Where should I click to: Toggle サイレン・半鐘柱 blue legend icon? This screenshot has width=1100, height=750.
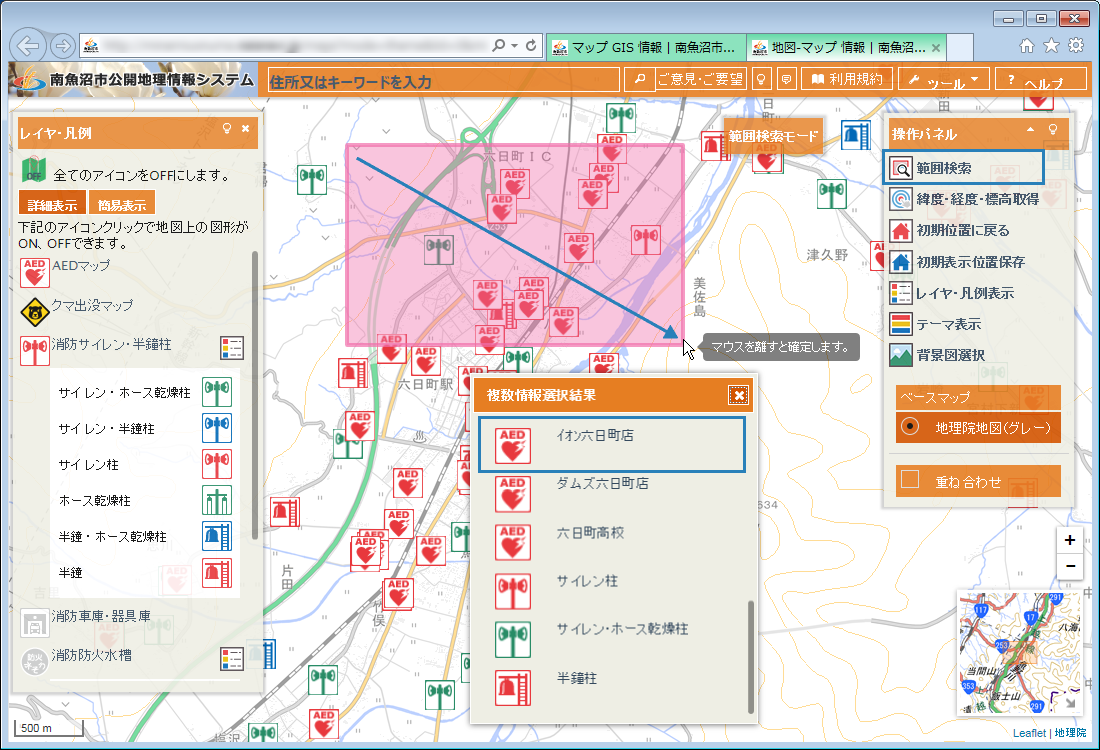[x=217, y=428]
